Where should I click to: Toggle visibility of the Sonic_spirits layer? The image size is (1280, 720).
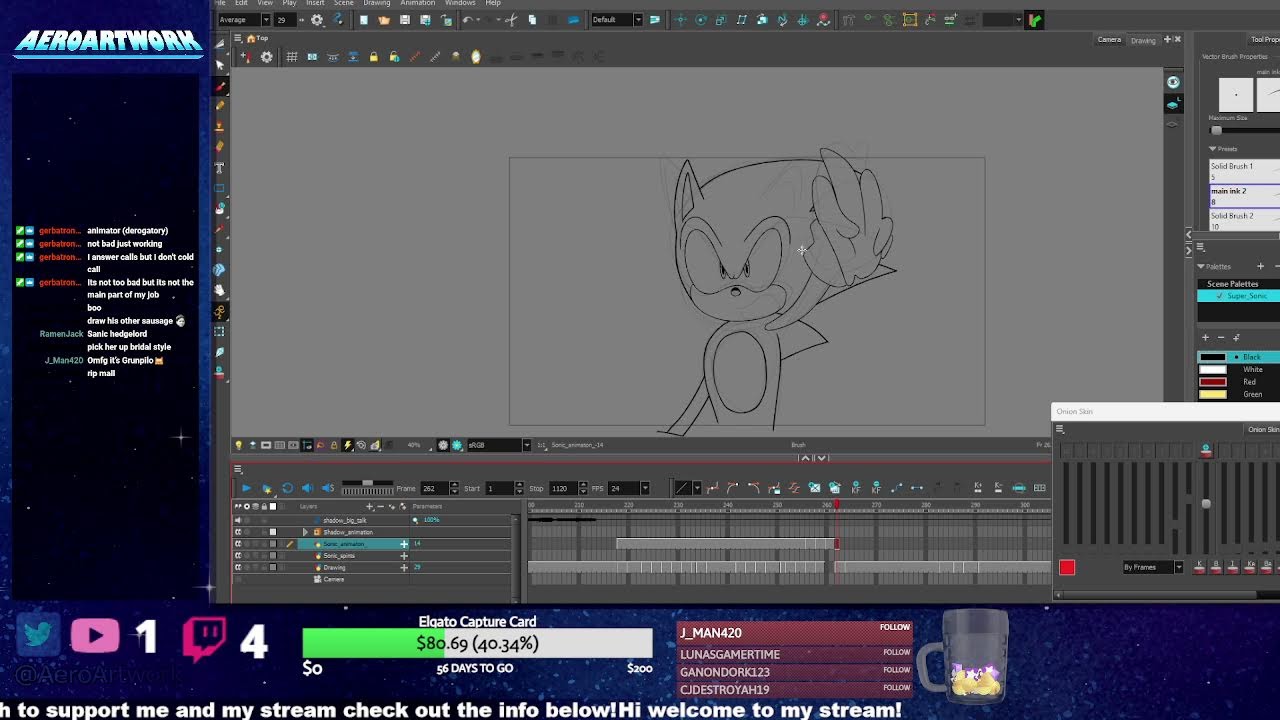point(238,556)
